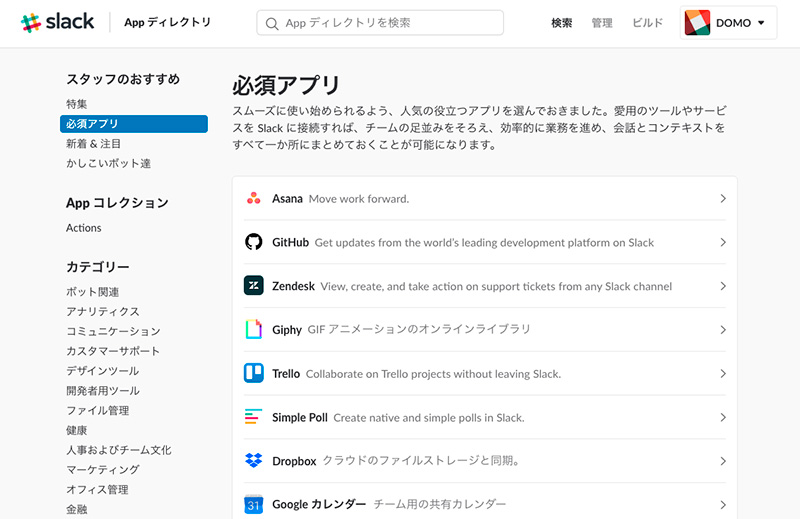Open the ビルド header tab

click(x=647, y=23)
